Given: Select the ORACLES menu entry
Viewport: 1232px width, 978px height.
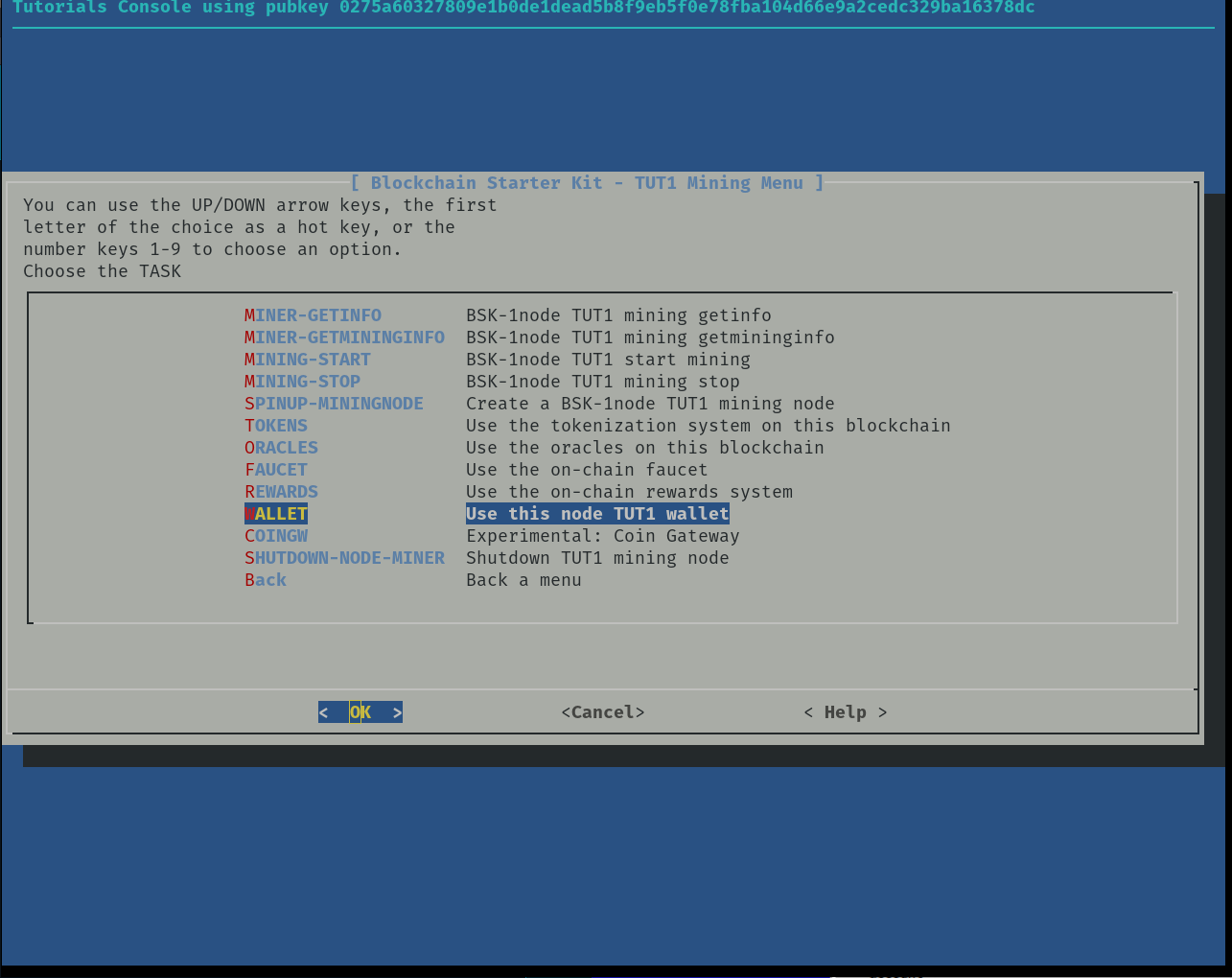Looking at the screenshot, I should (281, 448).
